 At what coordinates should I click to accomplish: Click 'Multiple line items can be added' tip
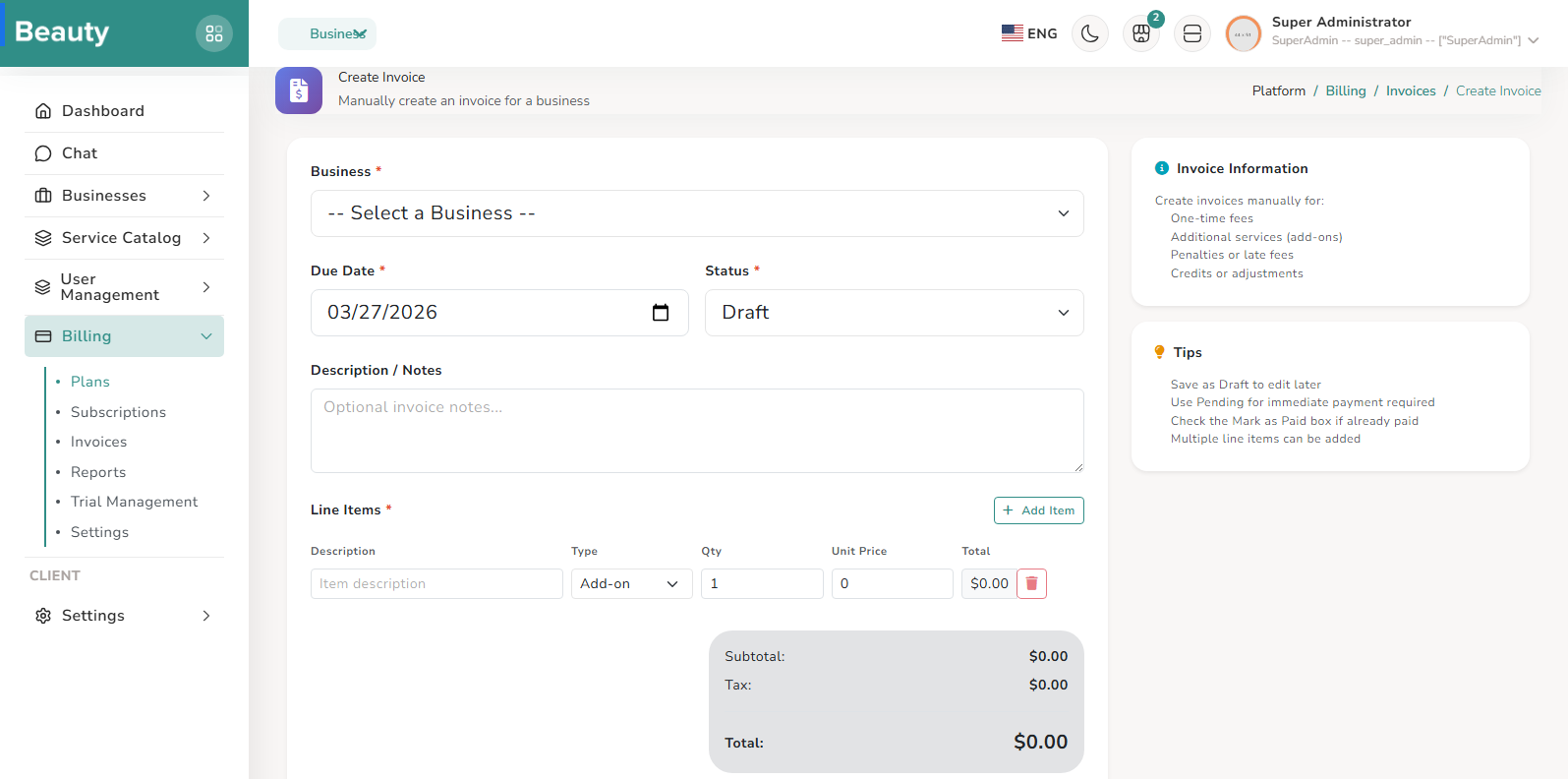(1265, 439)
